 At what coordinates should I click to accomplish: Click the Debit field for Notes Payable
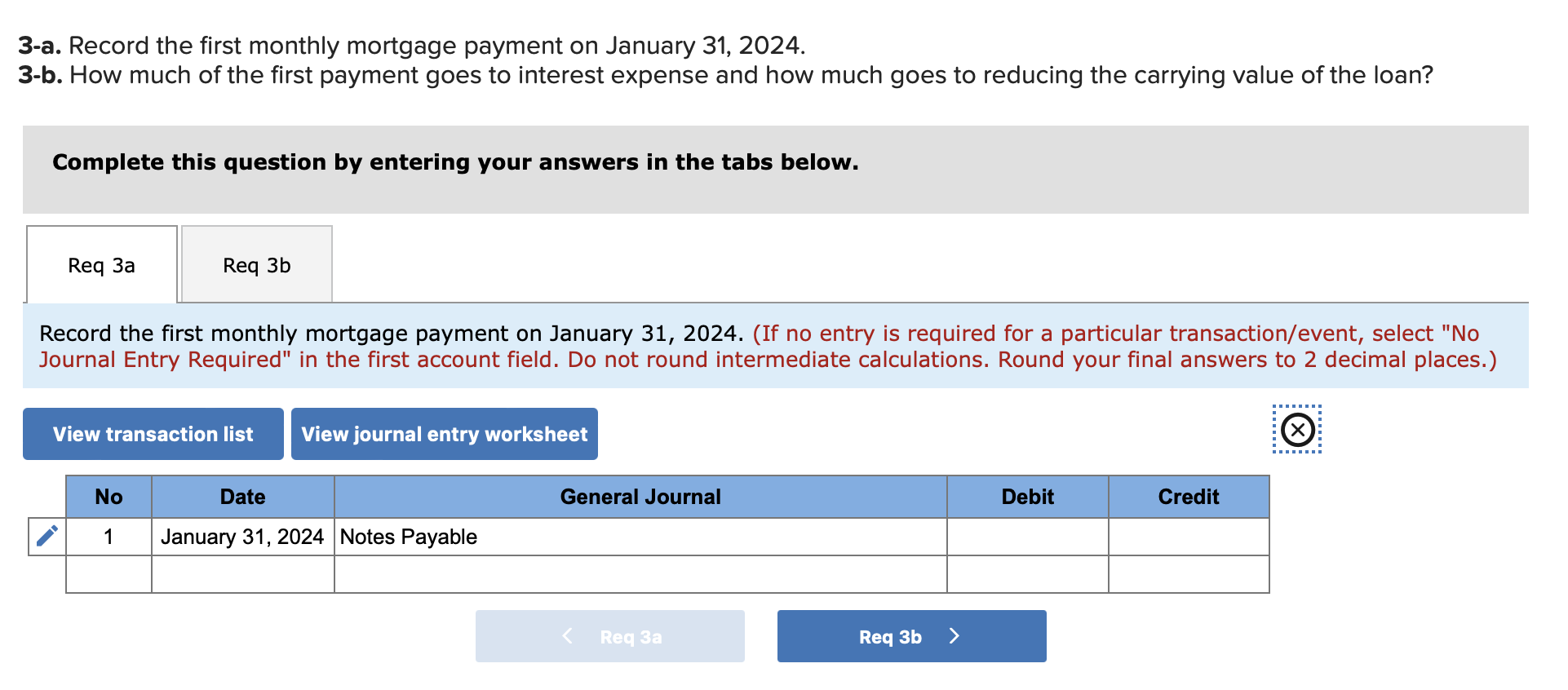coord(1026,536)
